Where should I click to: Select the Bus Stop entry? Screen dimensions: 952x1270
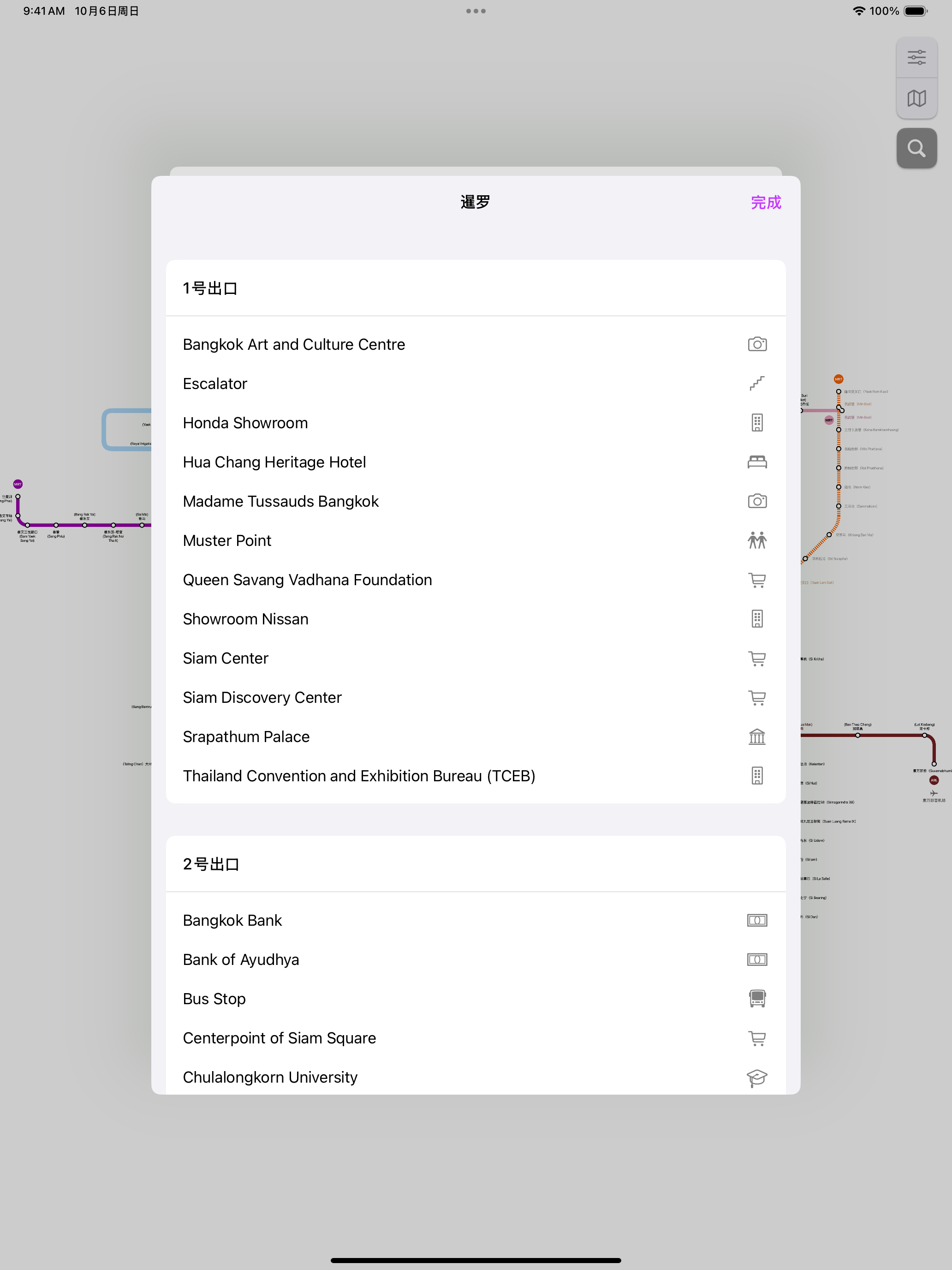[x=476, y=999]
